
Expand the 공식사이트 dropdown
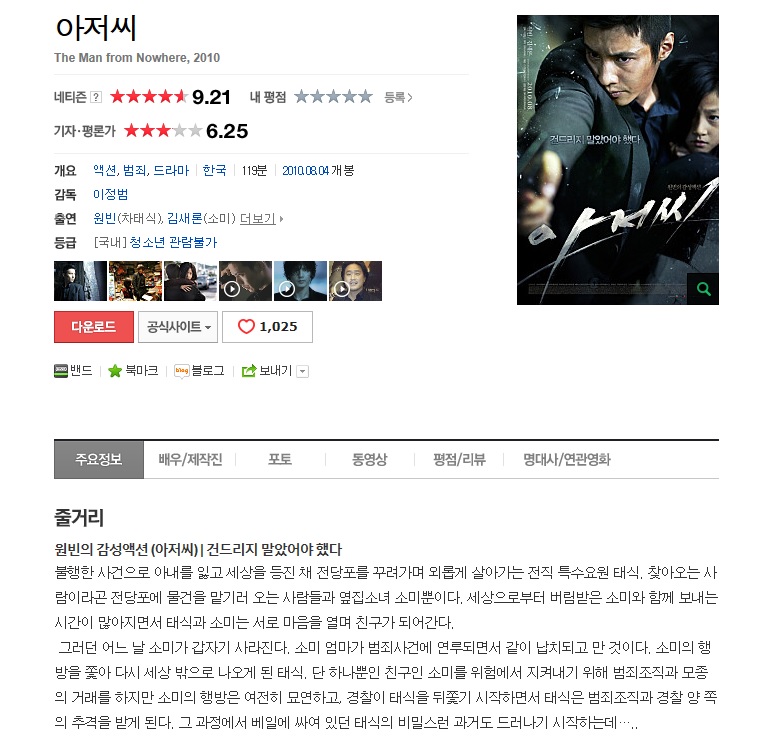tap(178, 327)
